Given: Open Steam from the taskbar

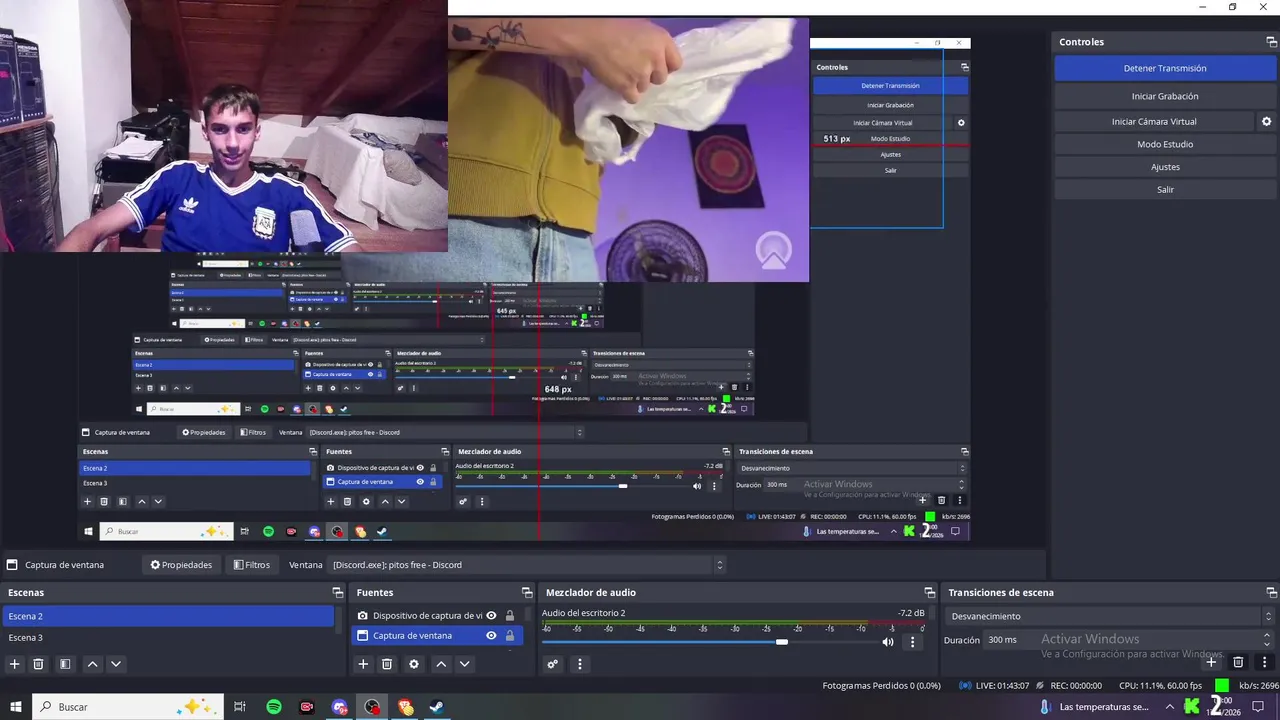Looking at the screenshot, I should pos(437,707).
